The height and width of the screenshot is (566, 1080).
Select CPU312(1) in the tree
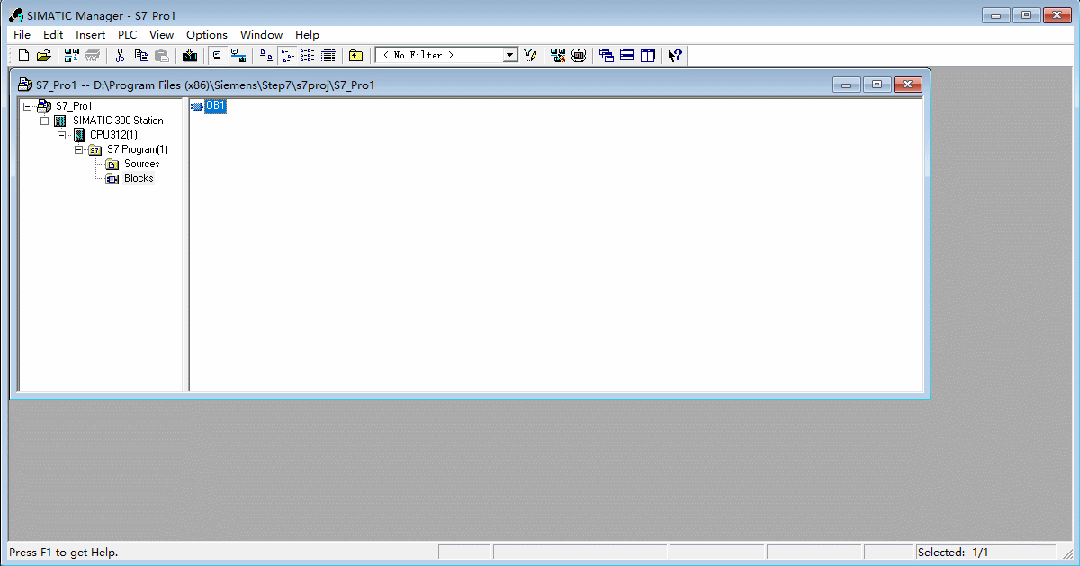pos(114,135)
